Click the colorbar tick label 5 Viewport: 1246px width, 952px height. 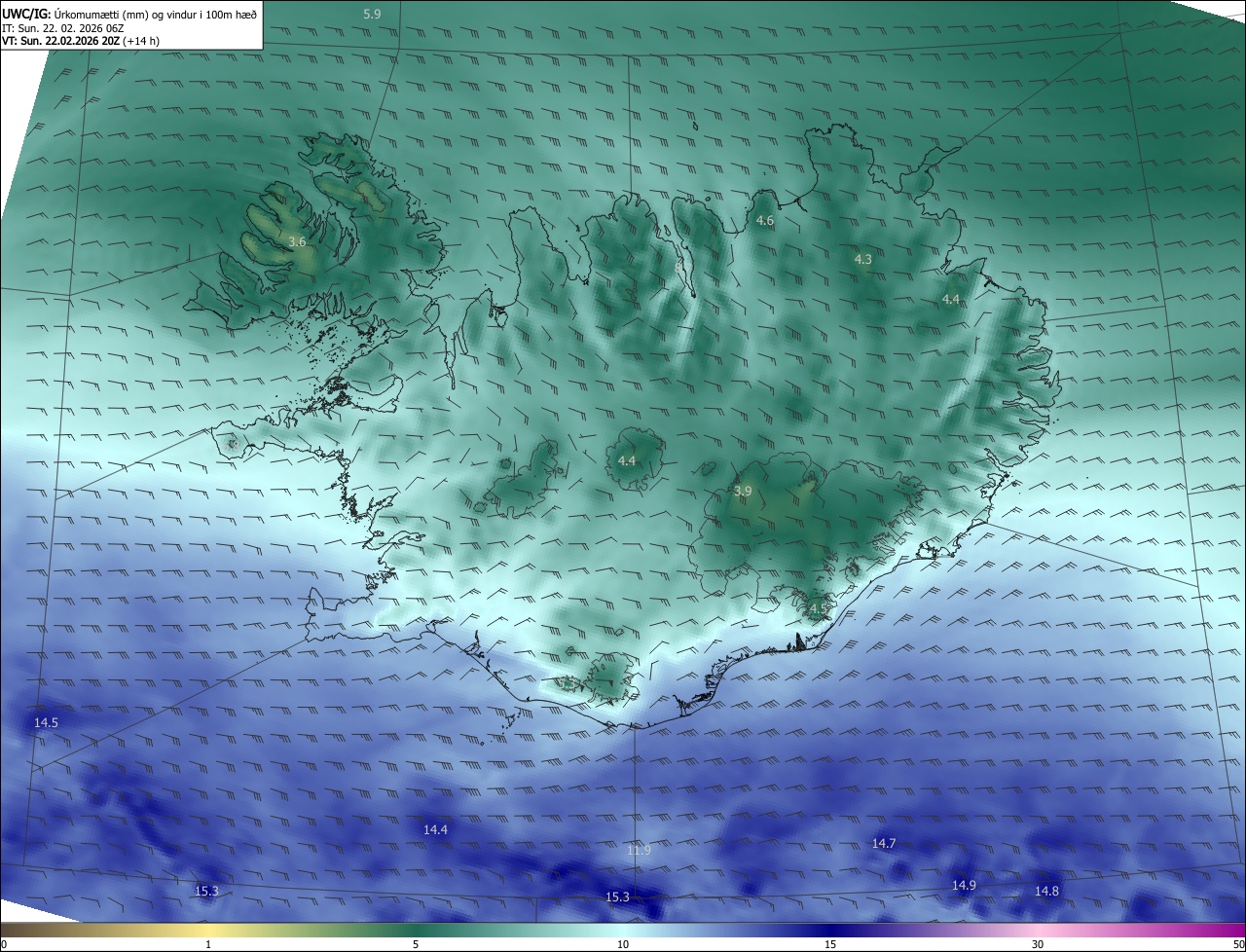point(416,944)
